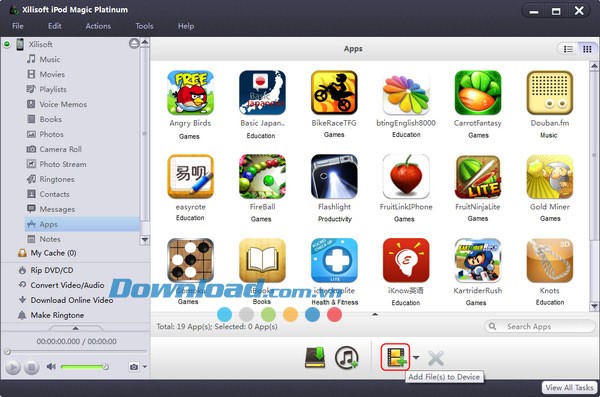600x397 pixels.
Task: Click Add File(s) to Device icon
Action: [395, 357]
